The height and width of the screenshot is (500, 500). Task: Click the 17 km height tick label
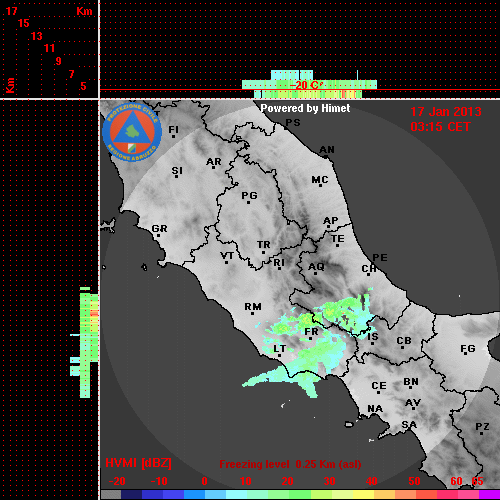click(x=11, y=11)
